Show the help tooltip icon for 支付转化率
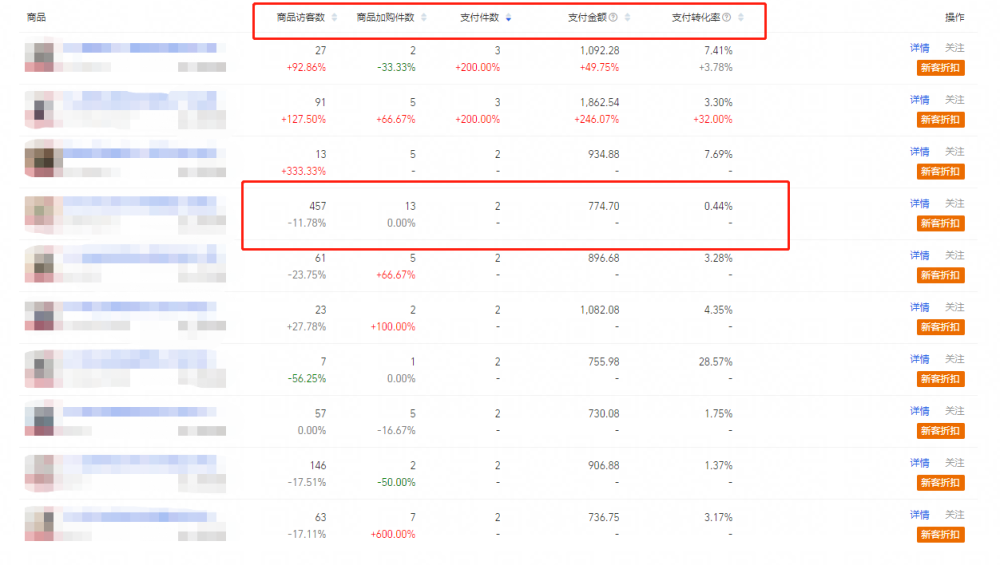This screenshot has width=1000, height=565. click(727, 17)
